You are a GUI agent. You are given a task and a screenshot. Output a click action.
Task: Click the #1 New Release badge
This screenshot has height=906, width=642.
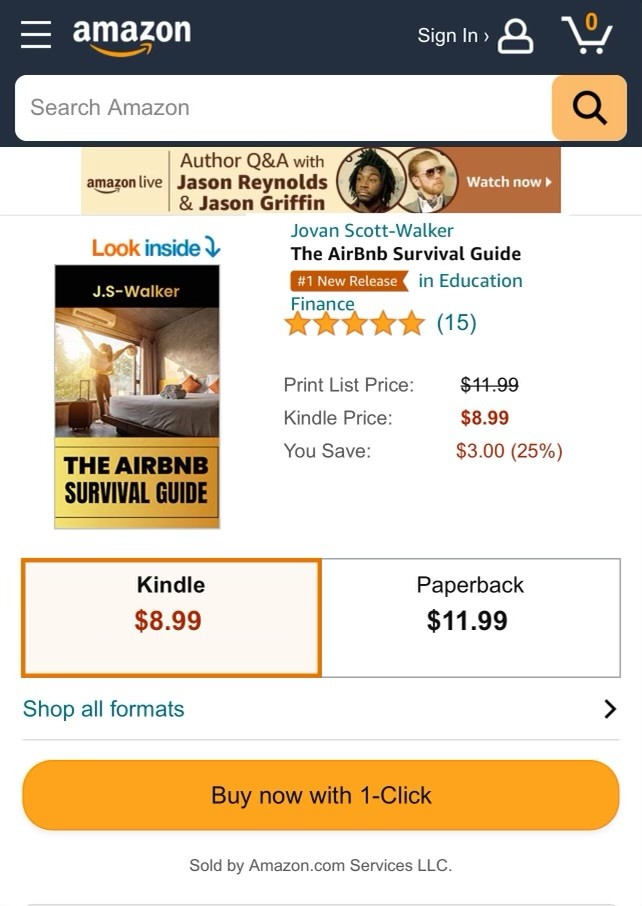click(x=348, y=281)
